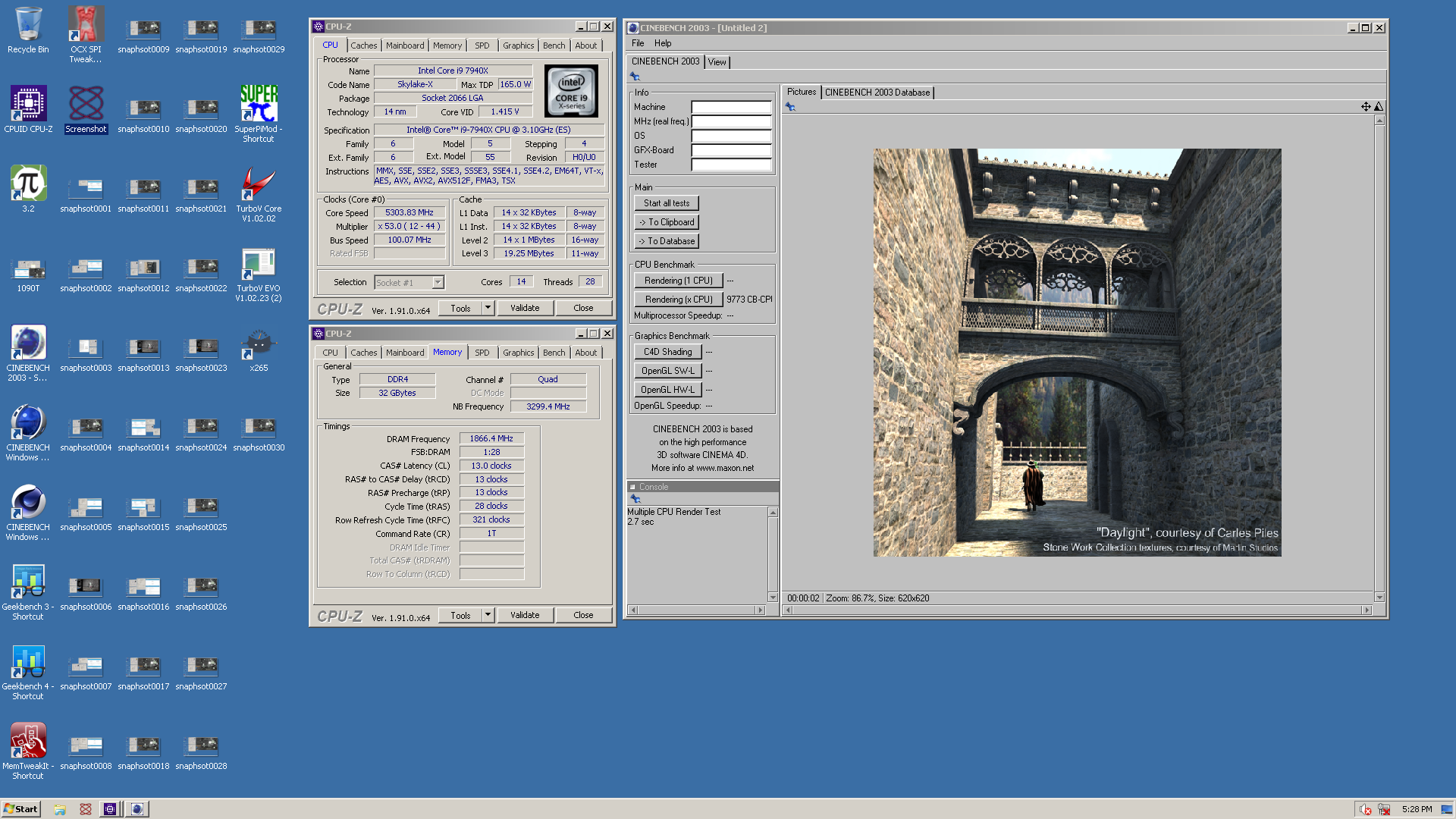The width and height of the screenshot is (1456, 819).
Task: Switch to Caches tab in upper CPU-Z
Action: (x=363, y=45)
